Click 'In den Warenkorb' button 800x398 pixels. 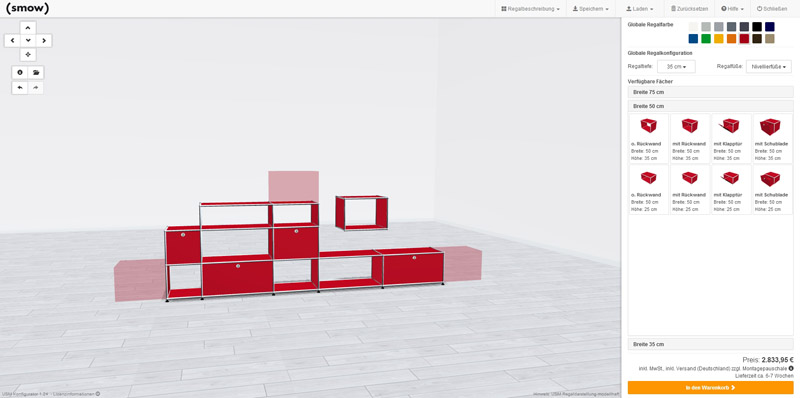click(710, 388)
